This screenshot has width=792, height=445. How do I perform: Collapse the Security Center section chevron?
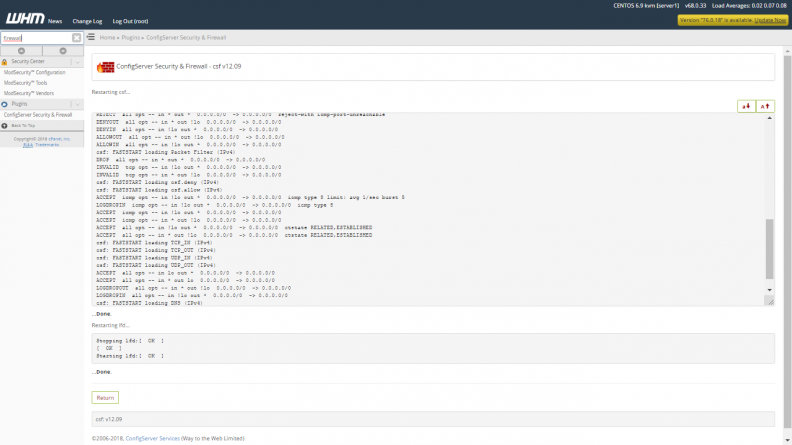click(x=77, y=62)
